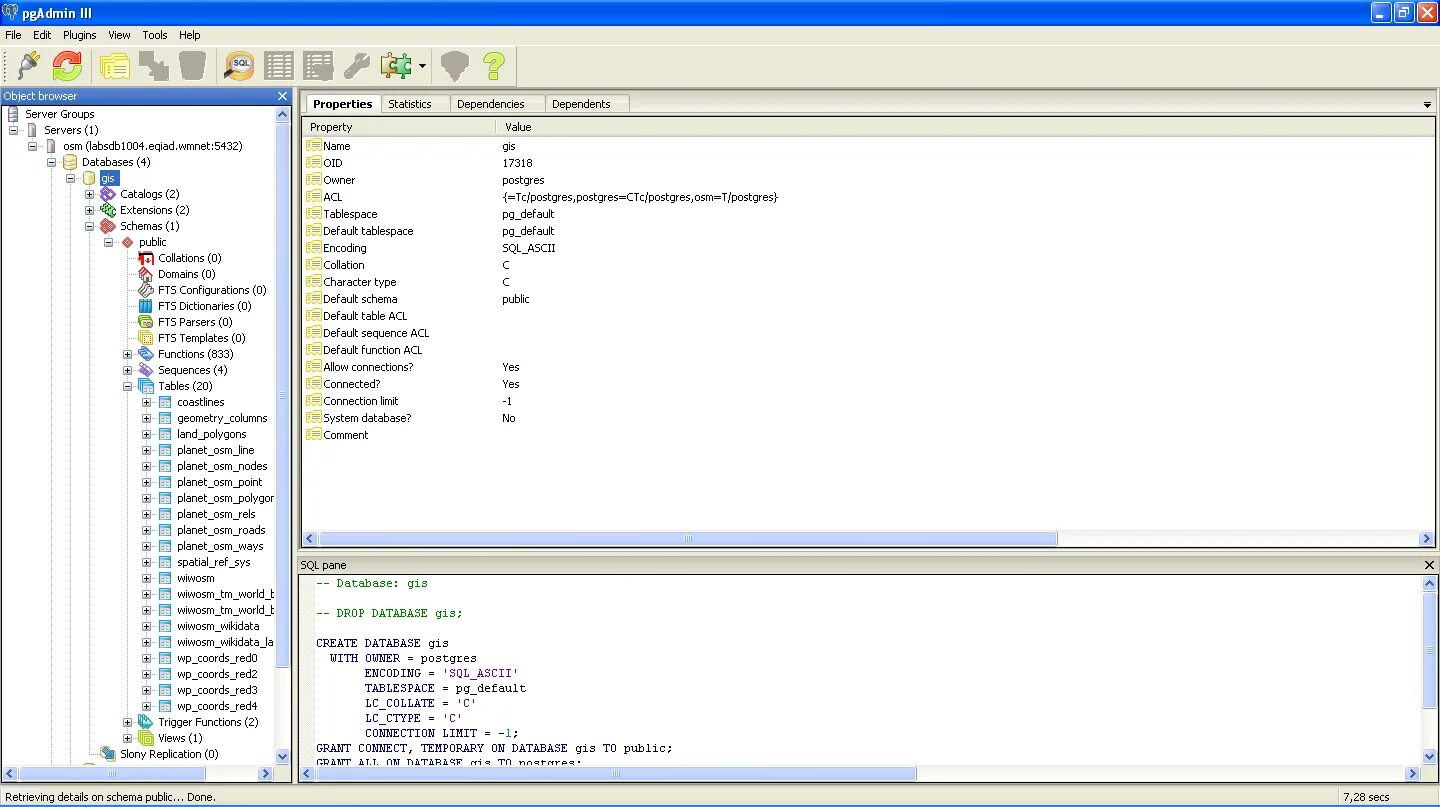
Task: Click the Domains (0) house icon
Action: 146,274
